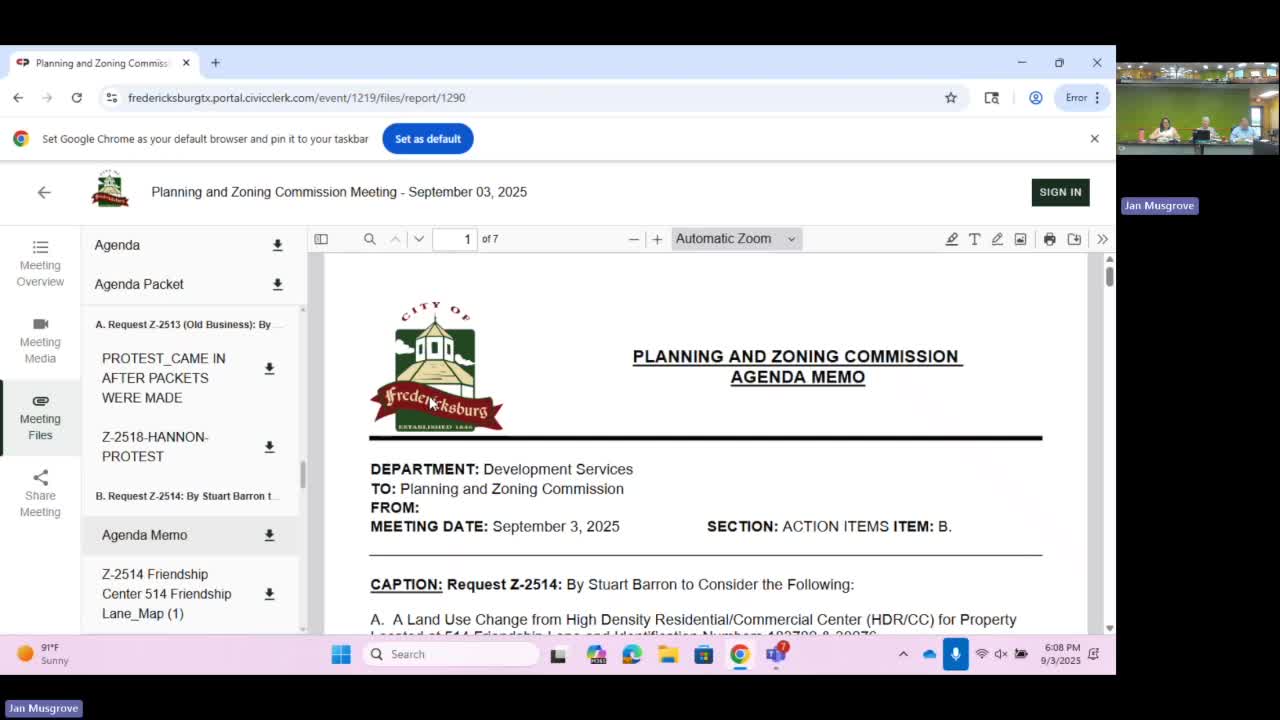This screenshot has height=720, width=1280.
Task: Click the SIGN IN button
Action: pyautogui.click(x=1060, y=192)
